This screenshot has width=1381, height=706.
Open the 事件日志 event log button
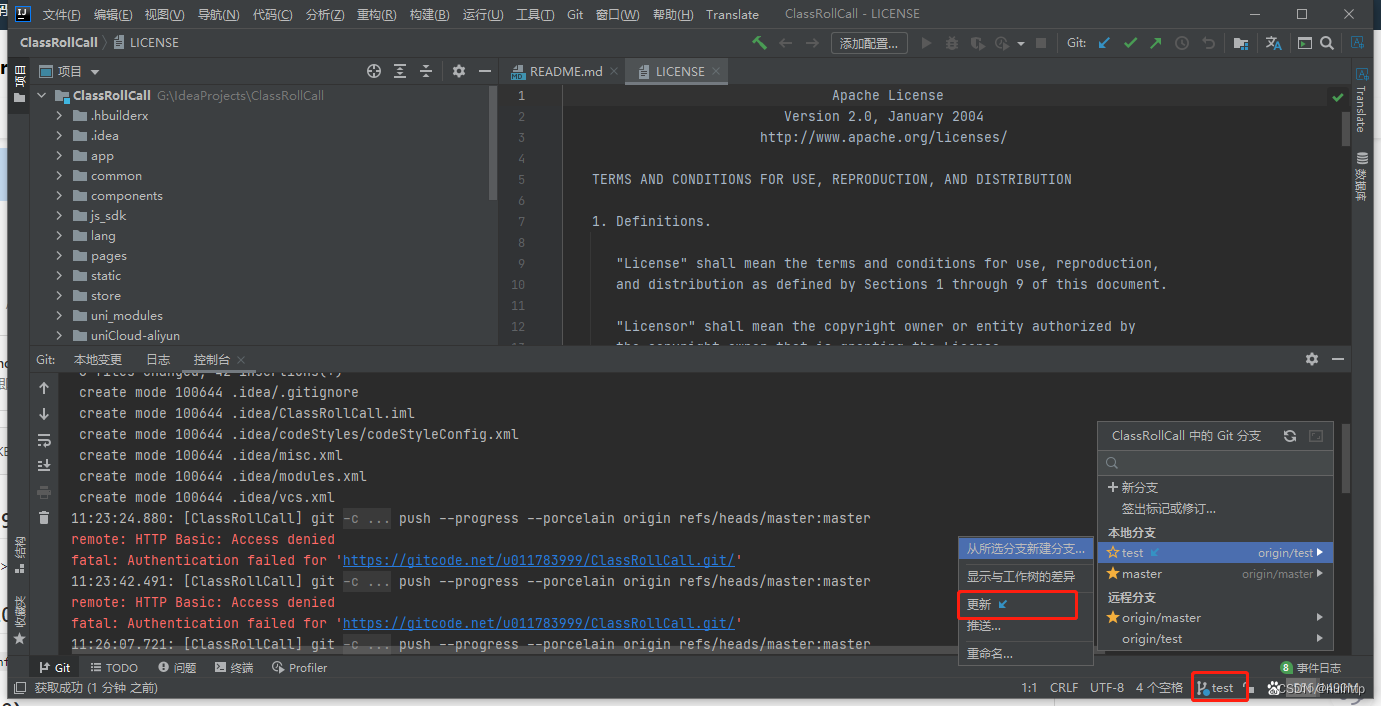(1311, 668)
